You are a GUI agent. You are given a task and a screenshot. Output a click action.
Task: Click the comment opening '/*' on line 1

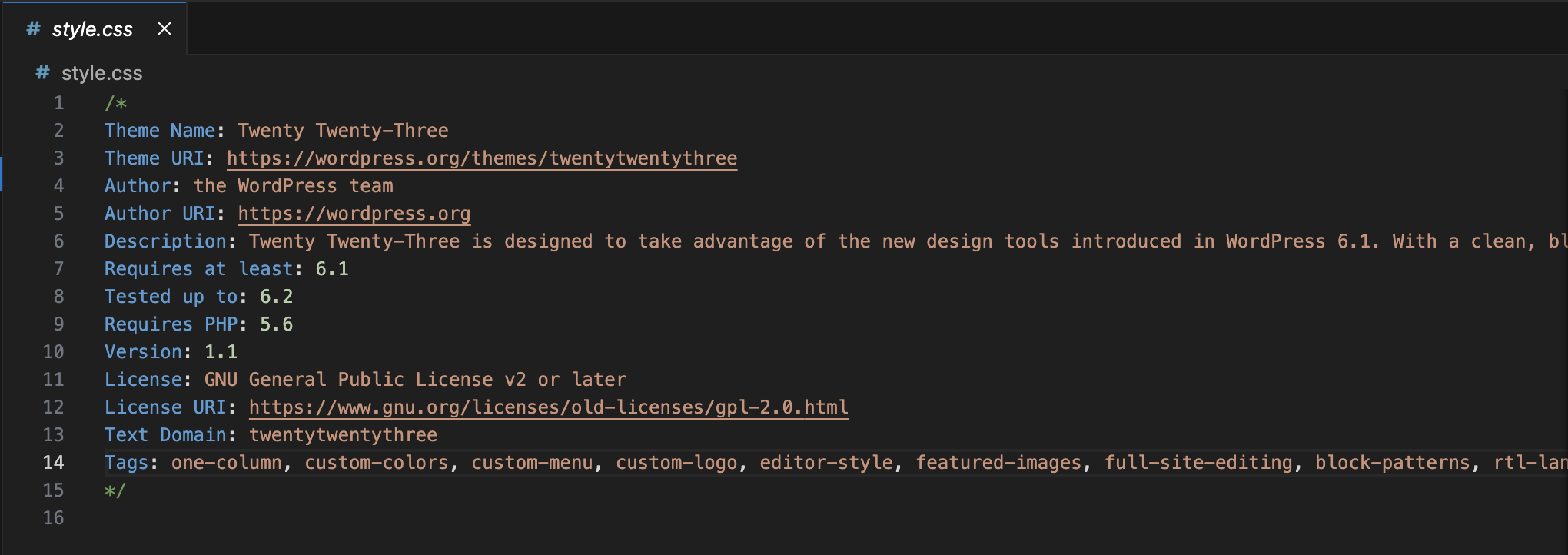click(x=116, y=103)
